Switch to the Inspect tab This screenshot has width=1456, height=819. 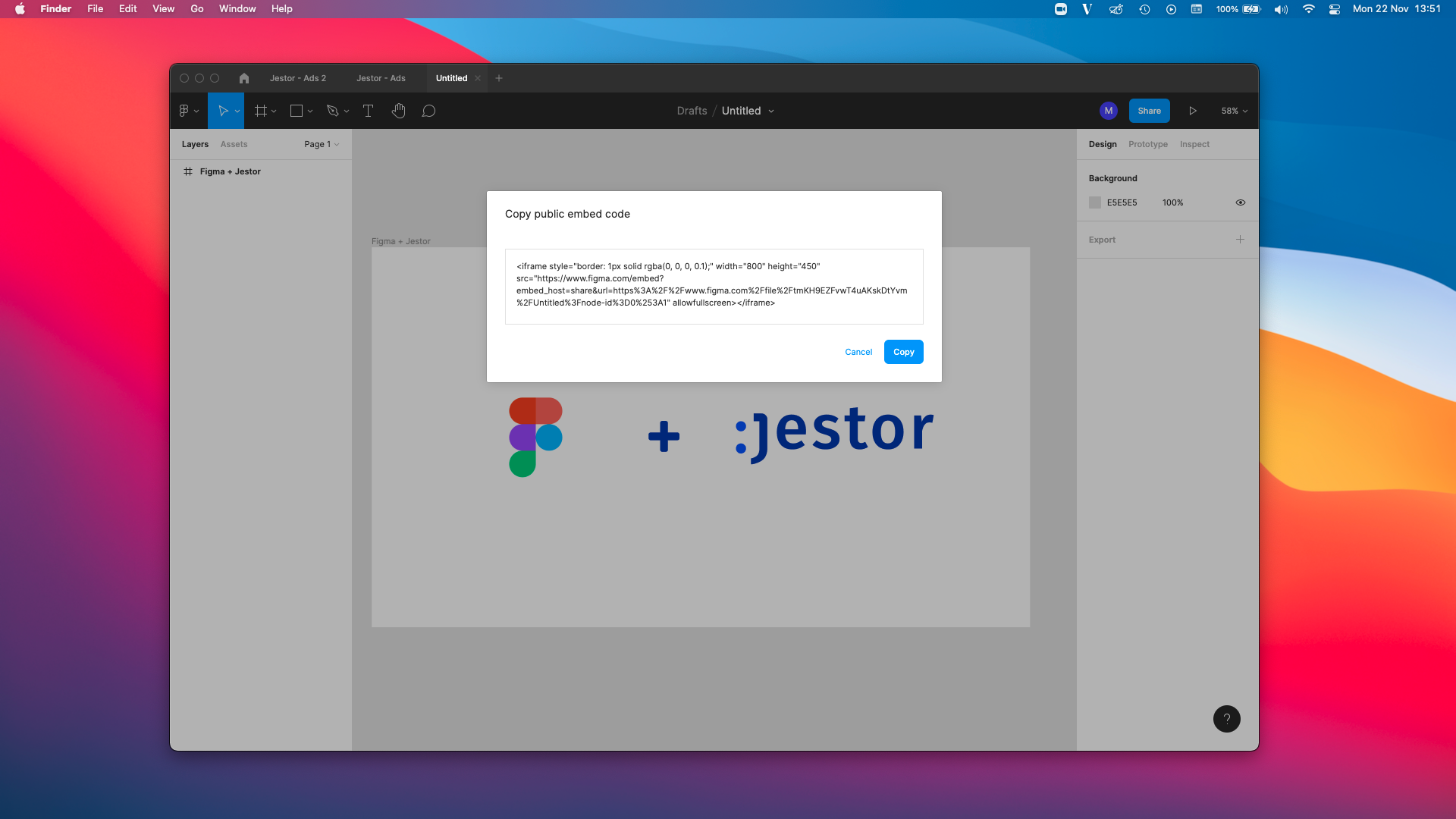coord(1194,144)
